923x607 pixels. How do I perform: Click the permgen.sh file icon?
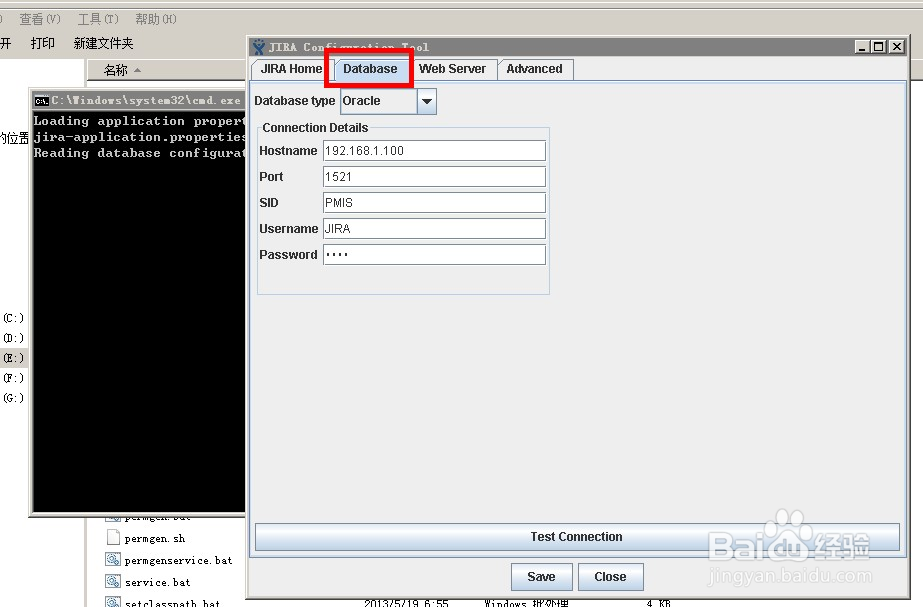point(113,537)
